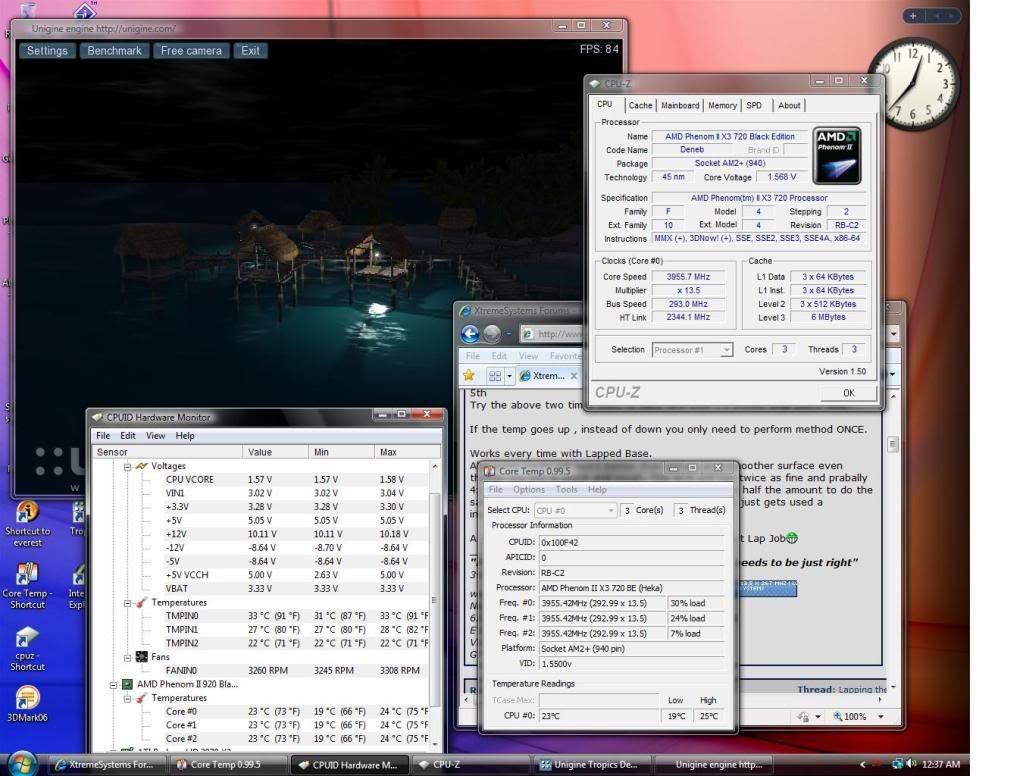Select the CPU VCORE row in Hardware Monitor
1023x776 pixels.
(261, 480)
